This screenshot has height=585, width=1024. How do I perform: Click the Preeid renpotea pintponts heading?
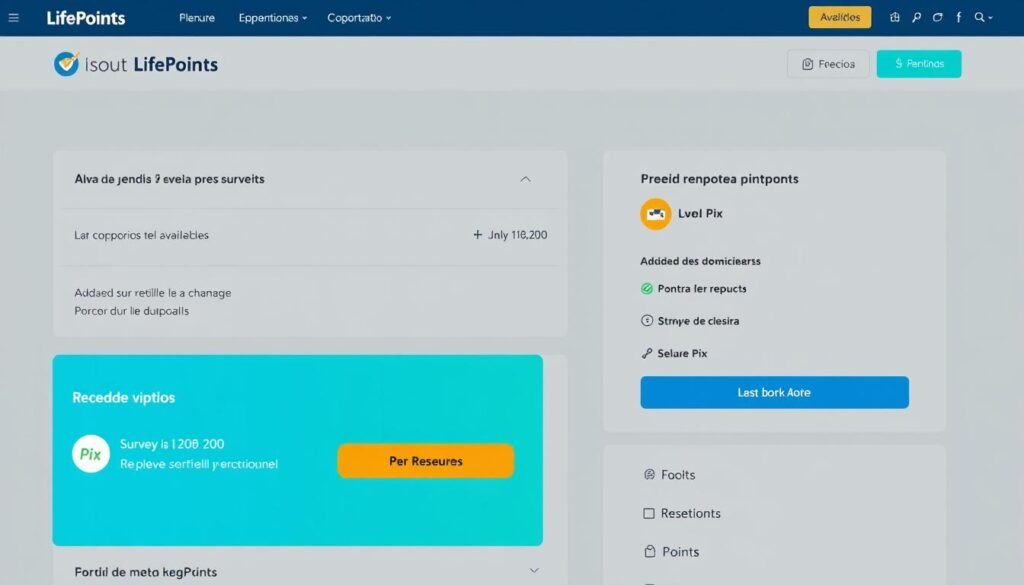click(719, 179)
